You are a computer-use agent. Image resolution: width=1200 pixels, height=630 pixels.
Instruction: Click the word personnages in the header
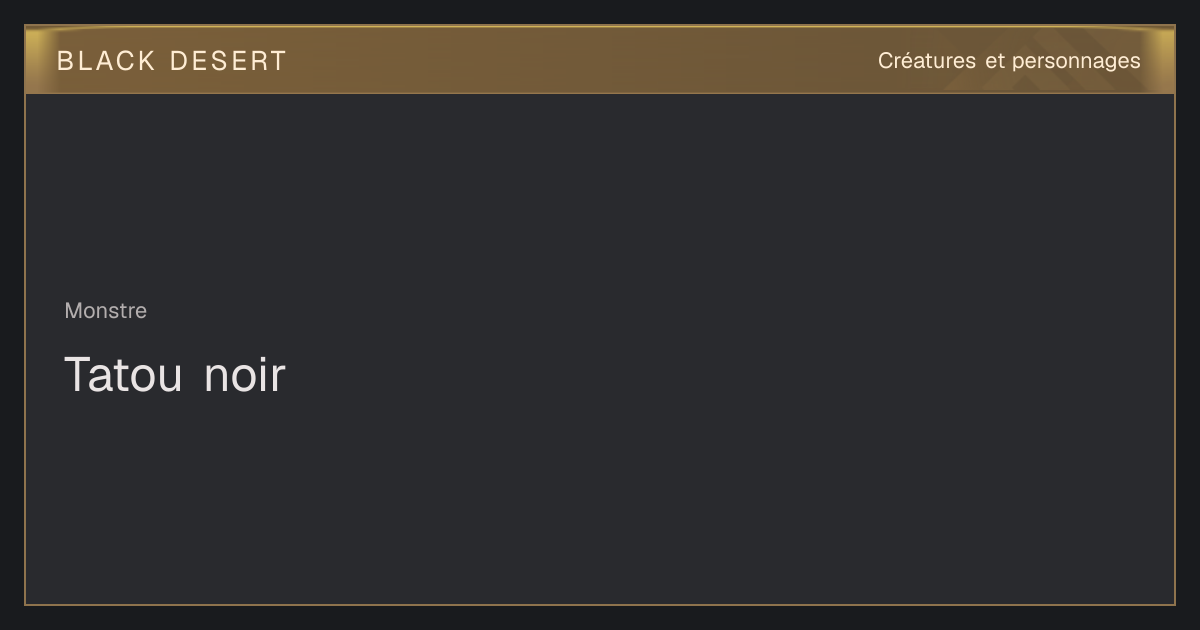[1076, 62]
